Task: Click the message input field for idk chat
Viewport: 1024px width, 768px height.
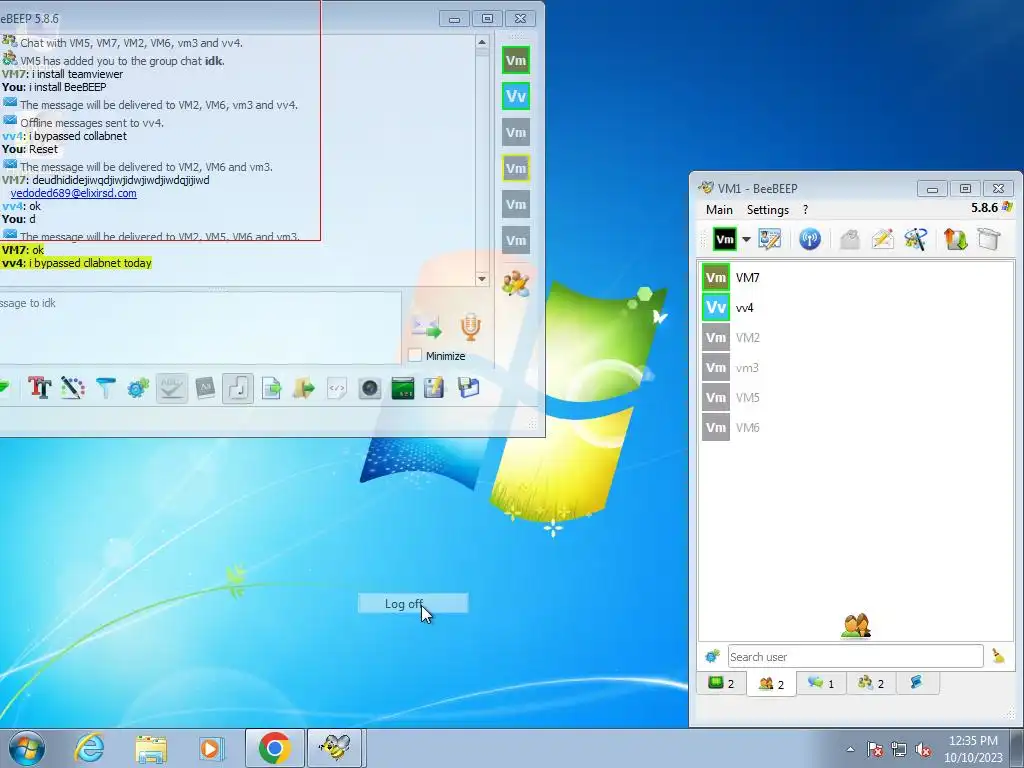Action: 200,327
